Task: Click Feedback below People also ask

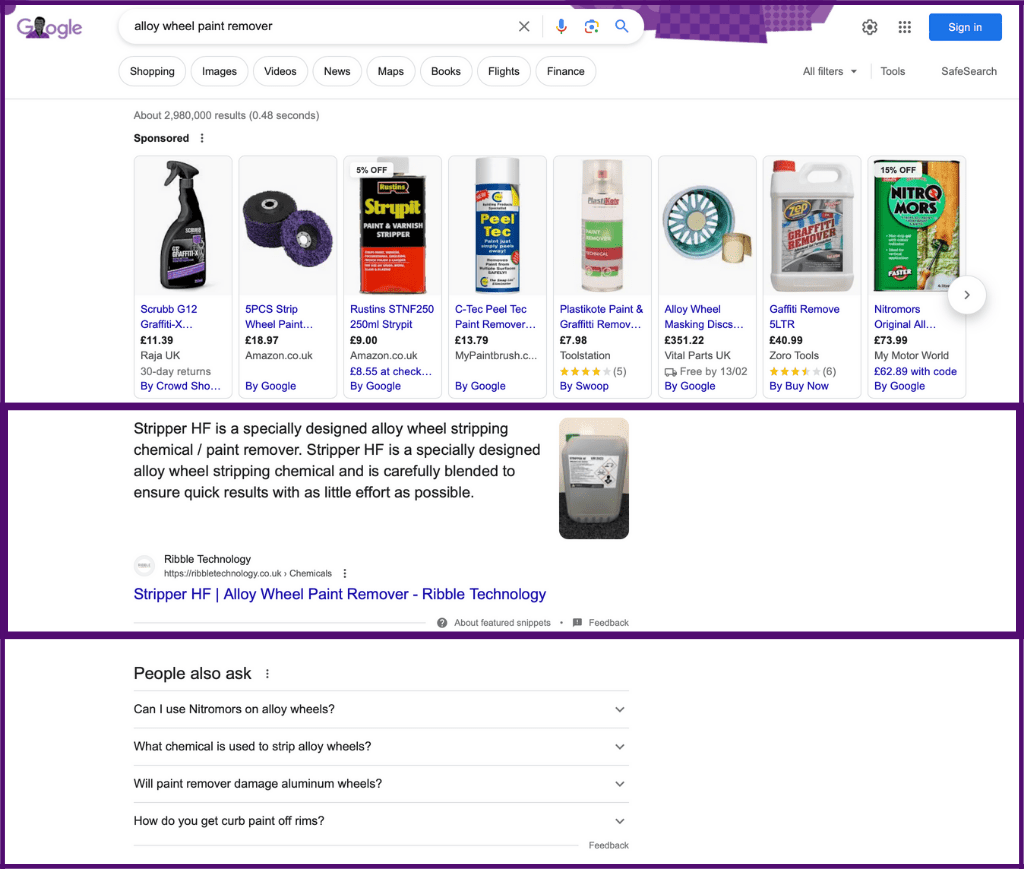Action: pos(609,845)
